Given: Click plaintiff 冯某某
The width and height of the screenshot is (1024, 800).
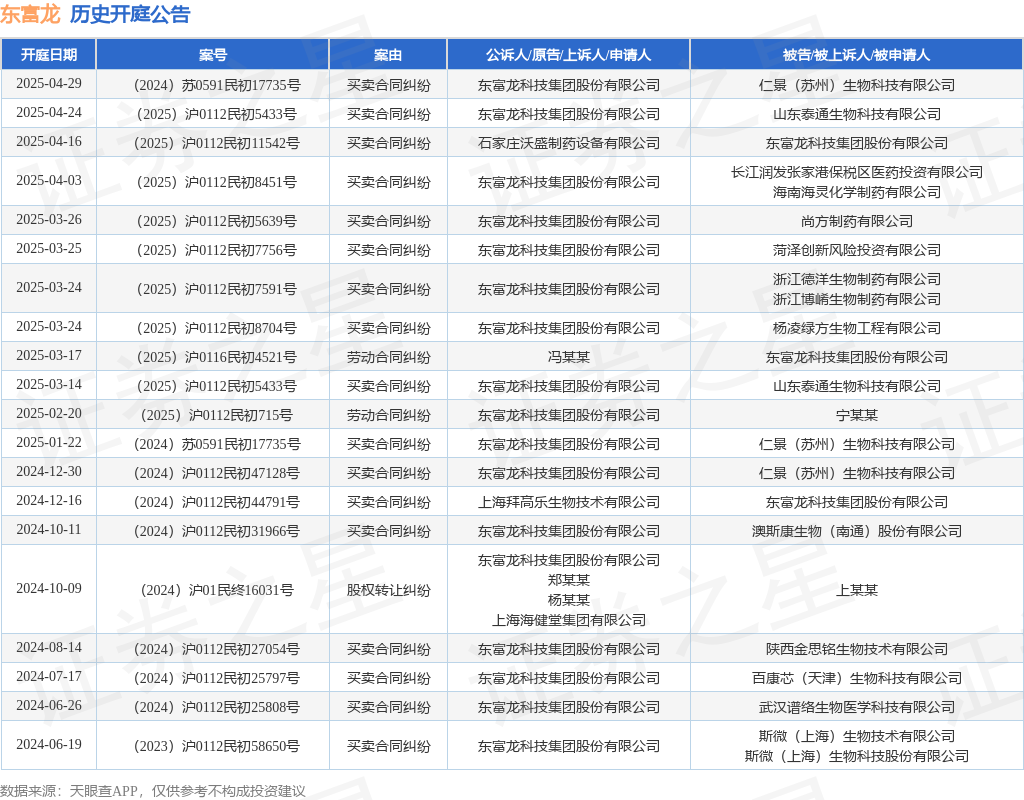Looking at the screenshot, I should pyautogui.click(x=569, y=357).
